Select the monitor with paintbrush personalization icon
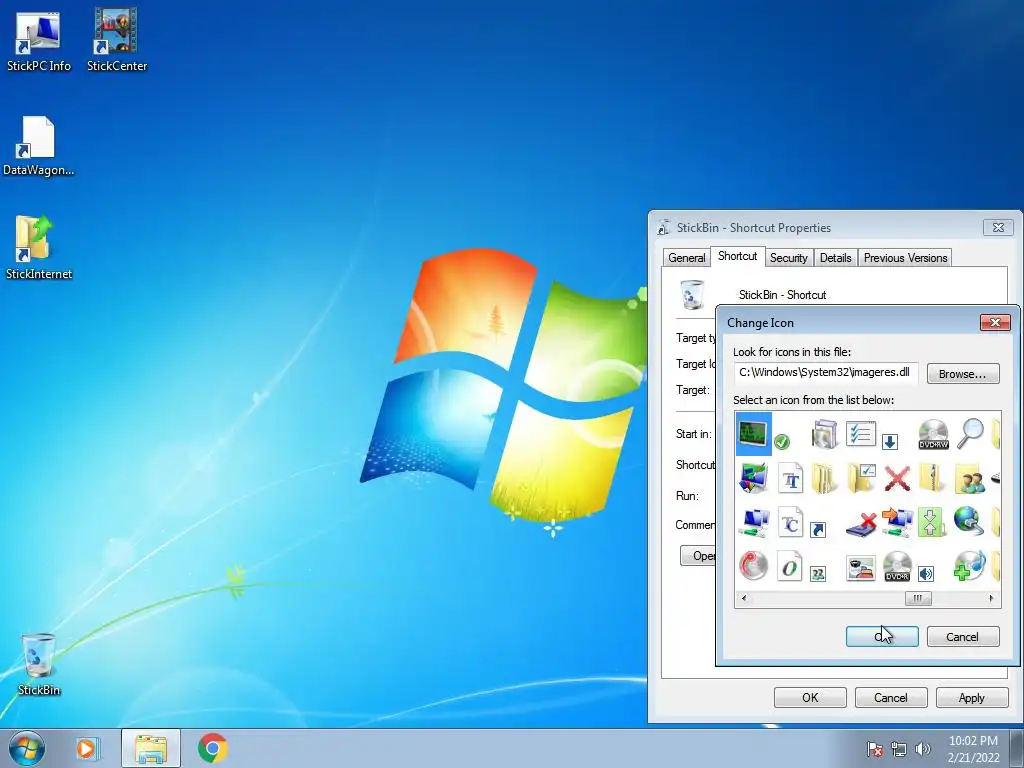The image size is (1024, 768). pyautogui.click(x=753, y=478)
